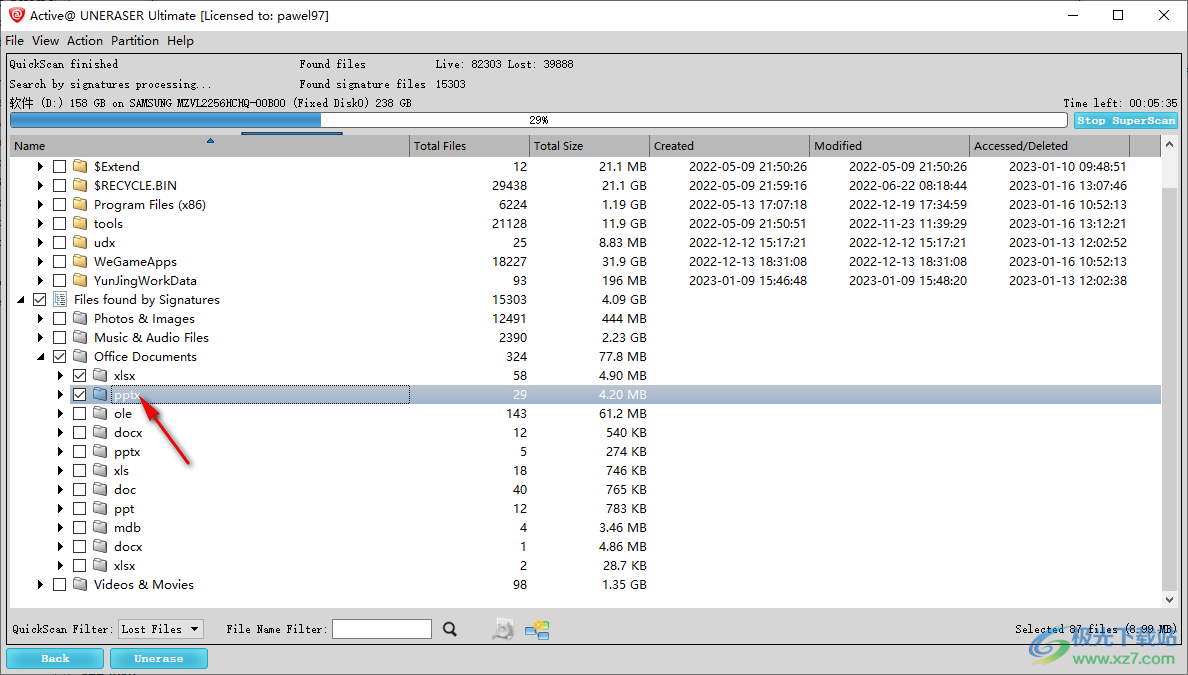Image resolution: width=1188 pixels, height=675 pixels.
Task: Expand the Photos & Images node
Action: tap(41, 318)
